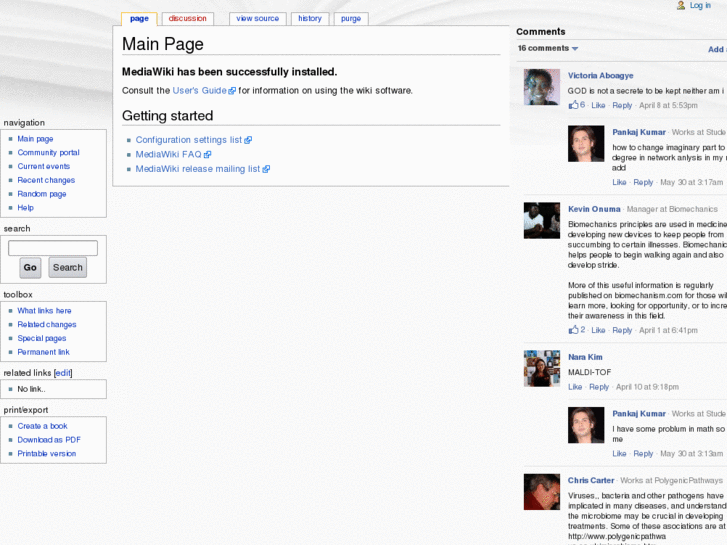Reply to Pankaj Kumar's 3:17am comment
727x545 pixels.
click(643, 182)
